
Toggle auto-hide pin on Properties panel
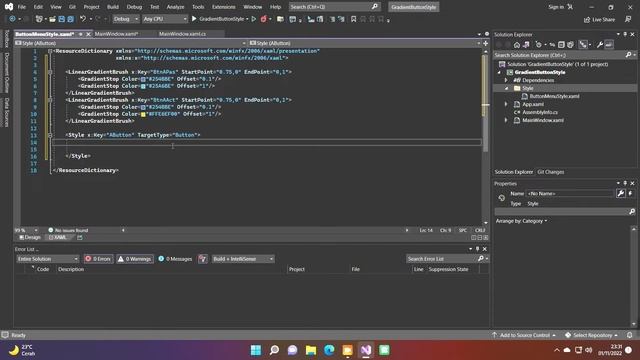coord(625,183)
